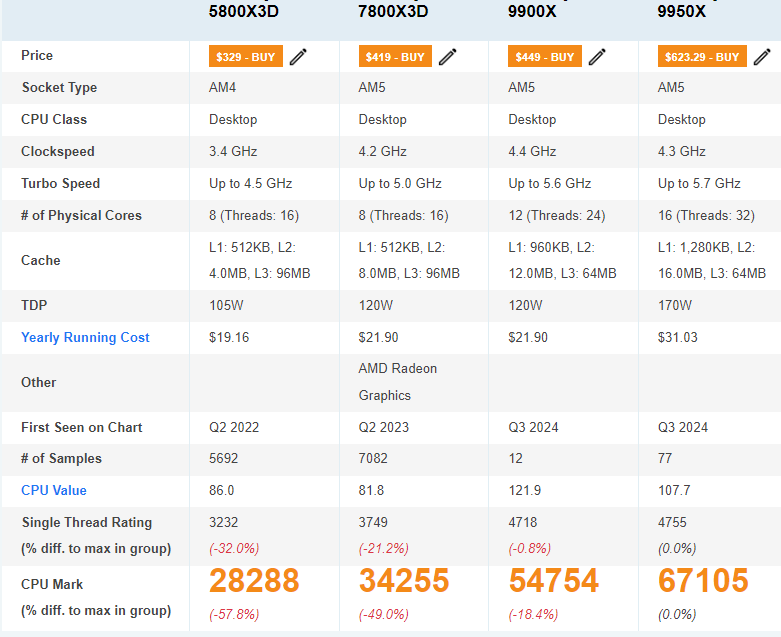Click the 12 (Threads: 24) cores cell

(556, 215)
